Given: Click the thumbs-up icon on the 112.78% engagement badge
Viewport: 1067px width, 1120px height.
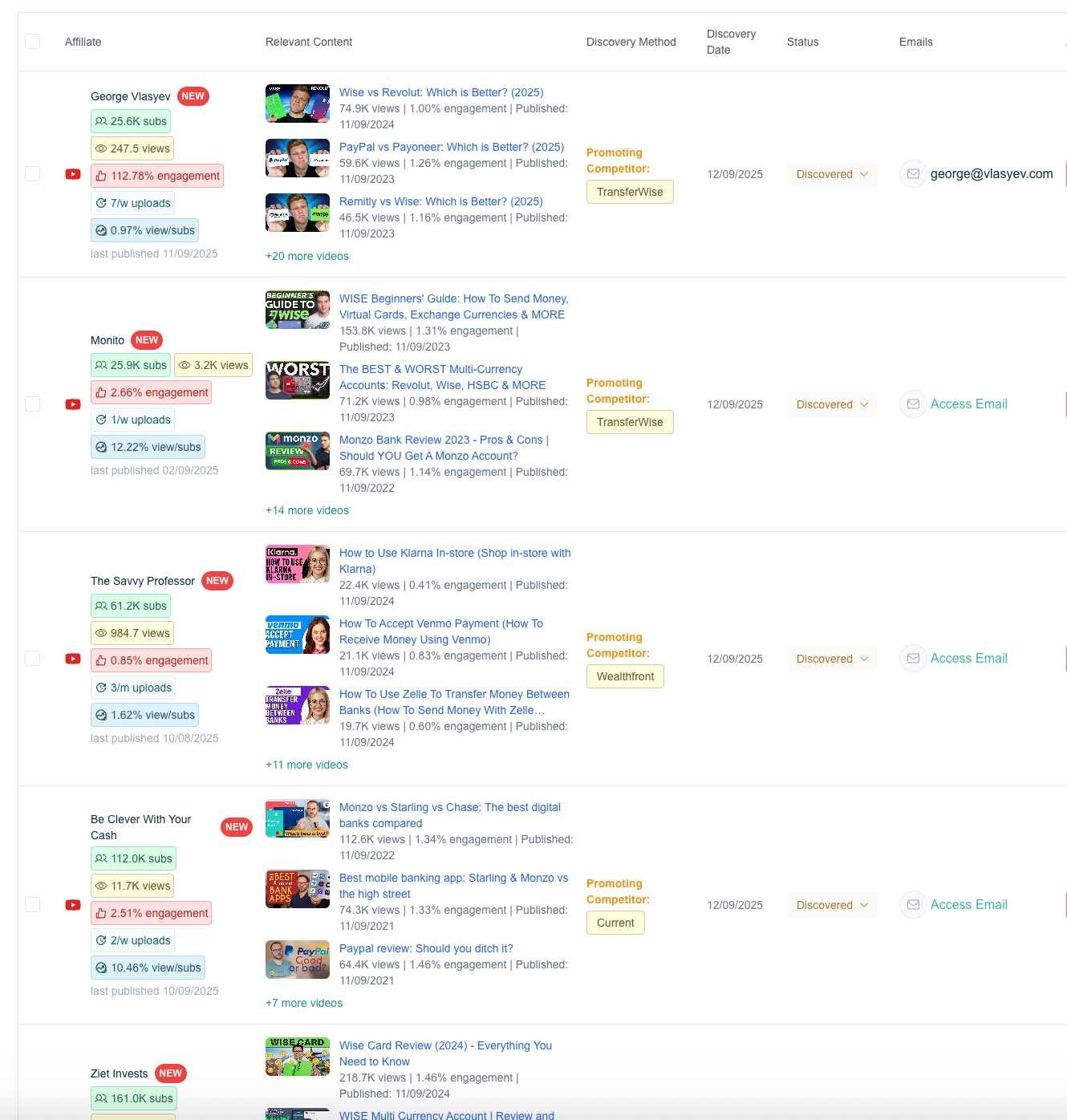Looking at the screenshot, I should pos(101,176).
